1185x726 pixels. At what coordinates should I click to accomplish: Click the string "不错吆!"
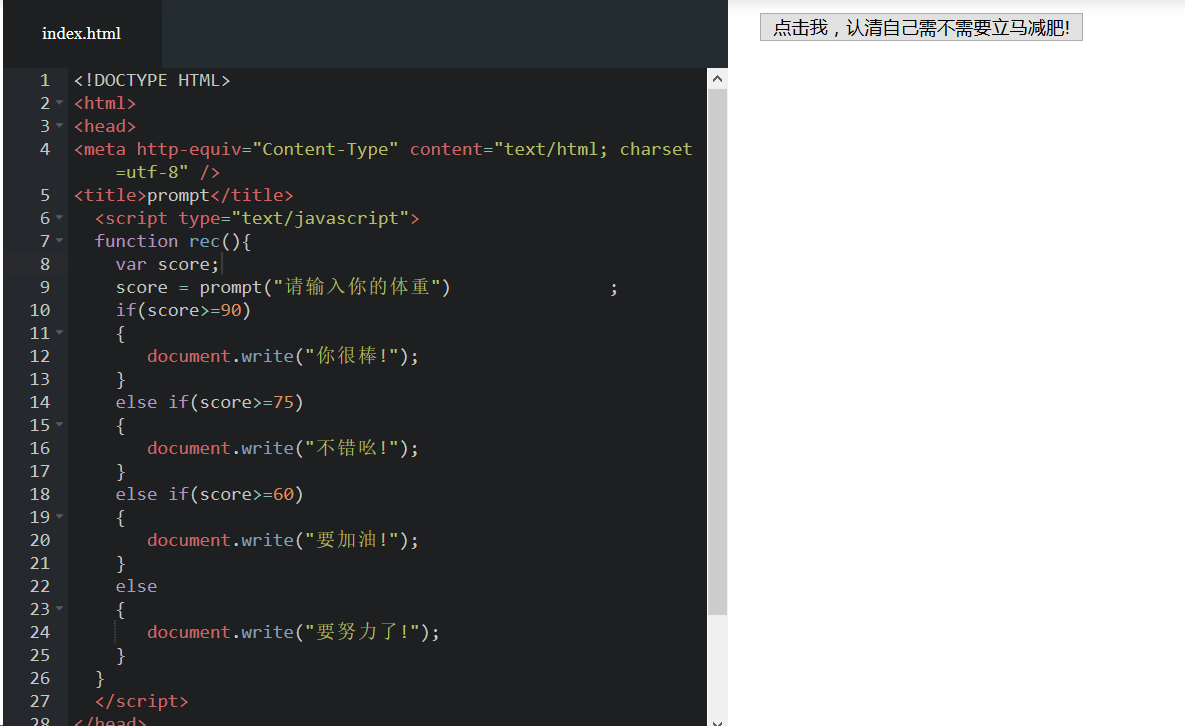pos(351,448)
